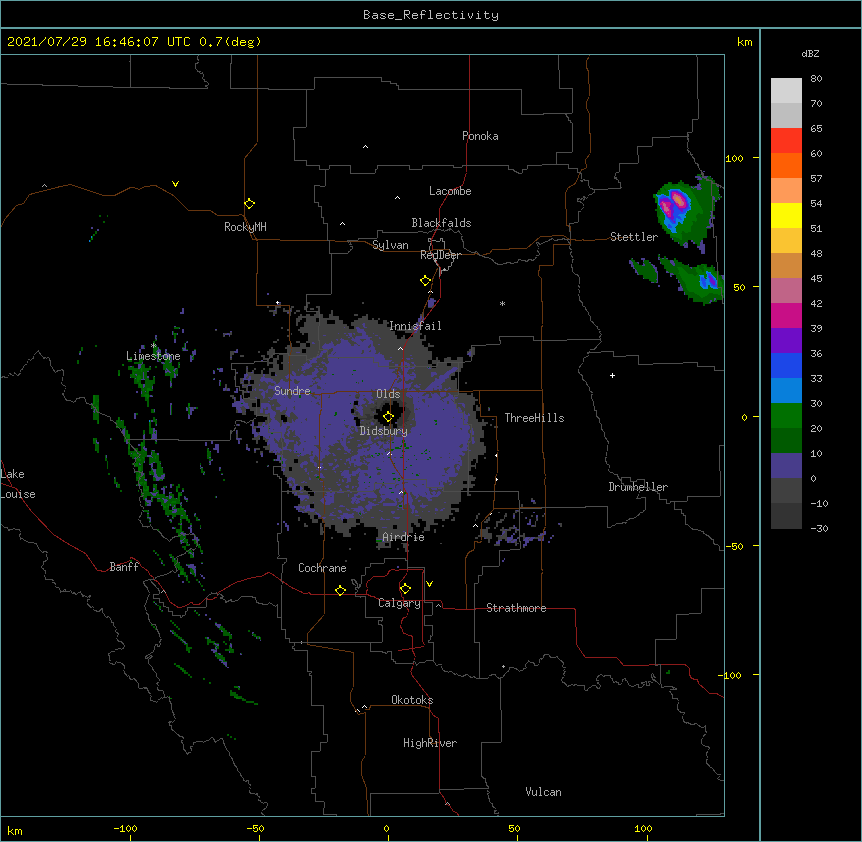Select the blue 36 dBZ color swatch
862x842 pixels.
click(786, 365)
